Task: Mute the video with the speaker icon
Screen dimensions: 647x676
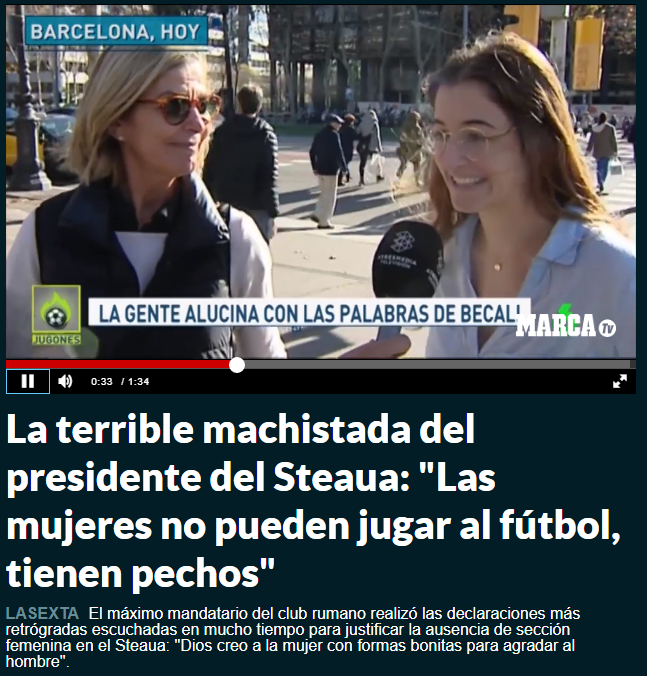Action: [x=65, y=382]
